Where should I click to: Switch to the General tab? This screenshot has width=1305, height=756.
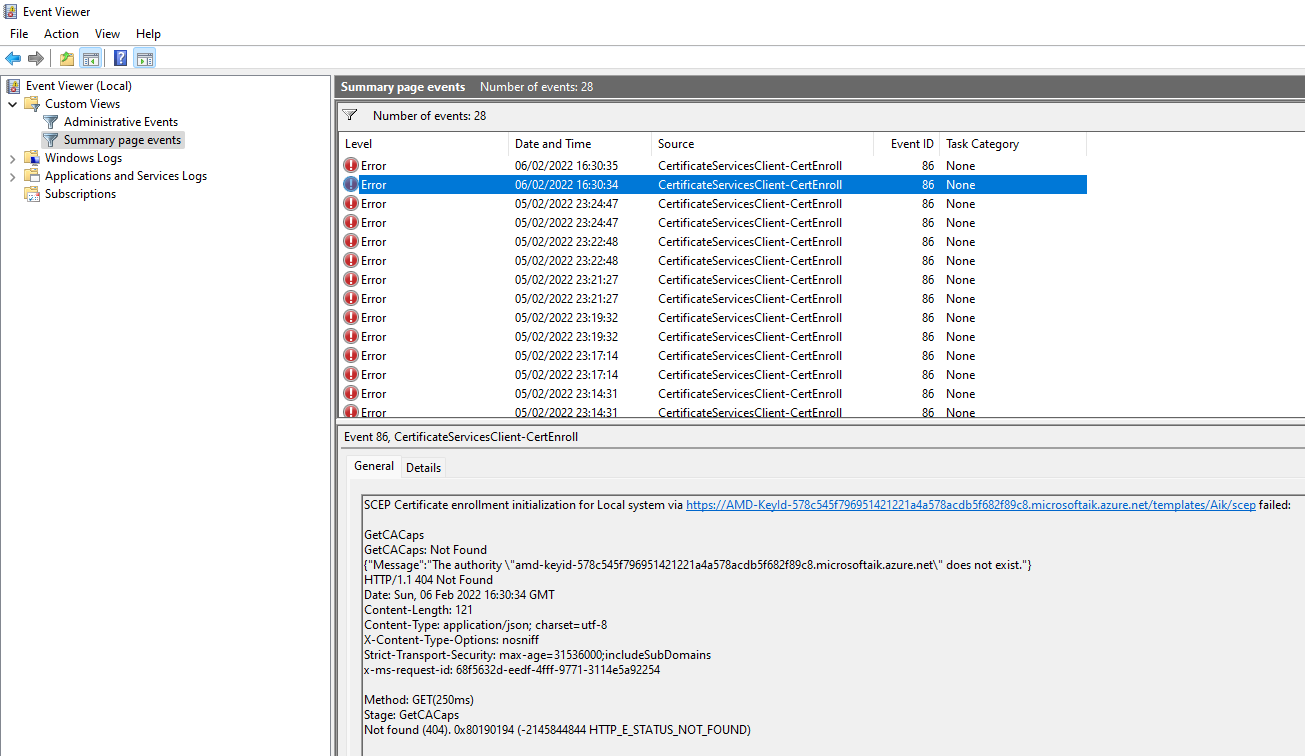[374, 466]
